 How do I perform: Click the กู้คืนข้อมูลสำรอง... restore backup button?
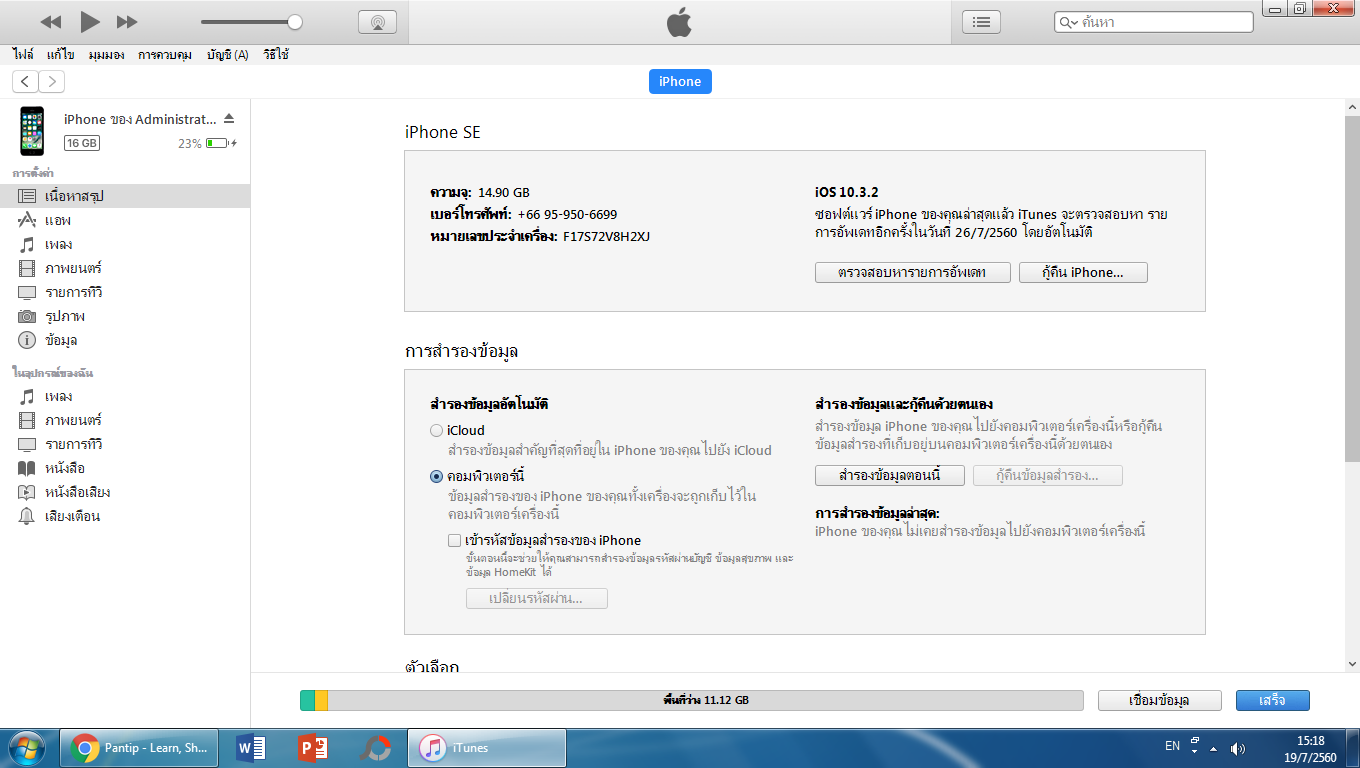(1048, 475)
